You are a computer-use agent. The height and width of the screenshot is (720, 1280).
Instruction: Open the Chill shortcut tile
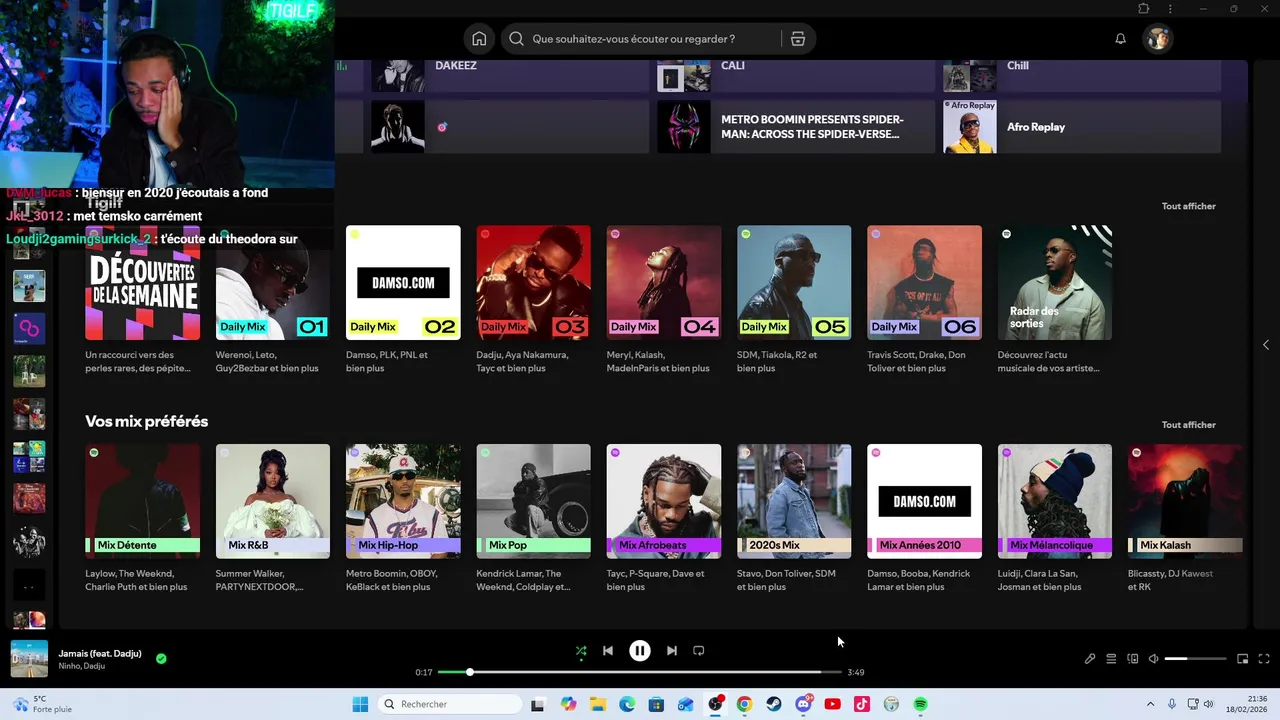tap(1082, 76)
